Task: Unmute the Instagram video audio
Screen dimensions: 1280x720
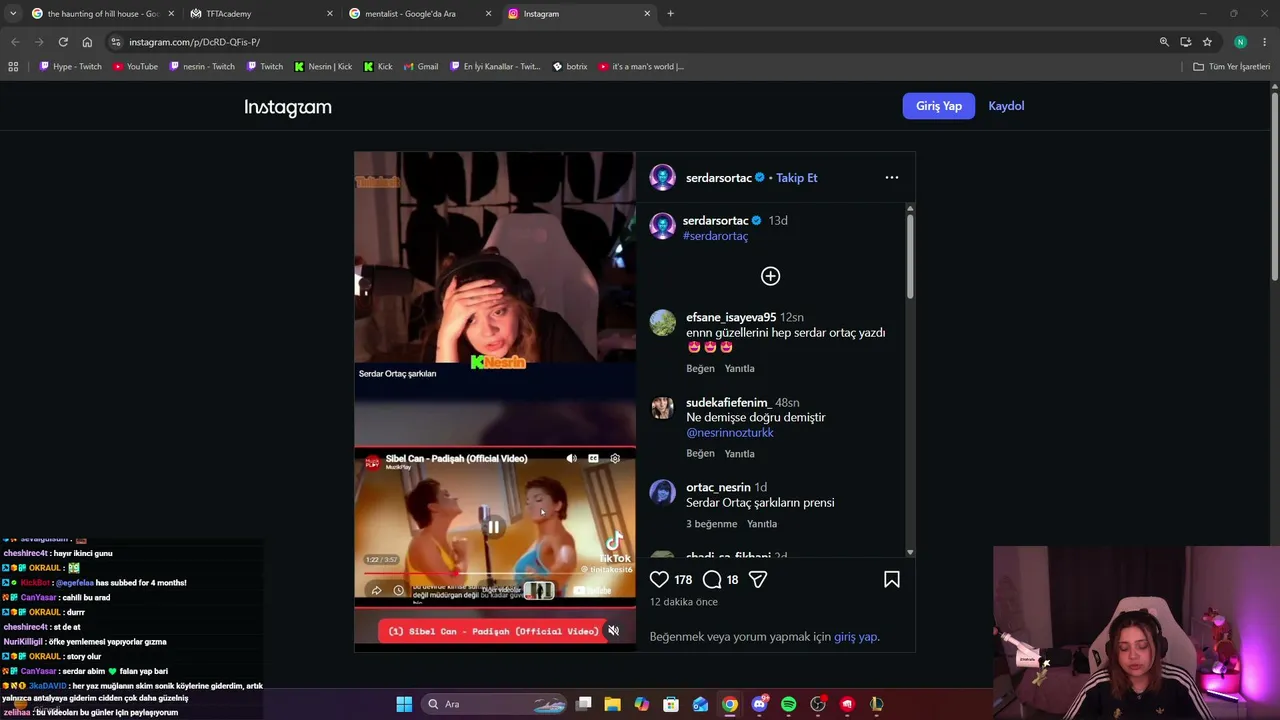Action: click(x=614, y=631)
